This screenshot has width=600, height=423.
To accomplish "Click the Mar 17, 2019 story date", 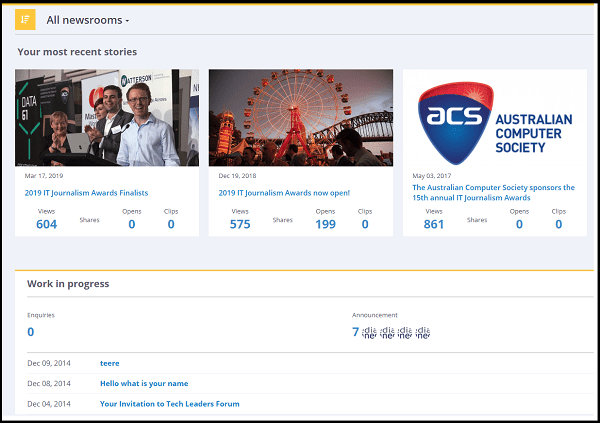I will click(44, 176).
